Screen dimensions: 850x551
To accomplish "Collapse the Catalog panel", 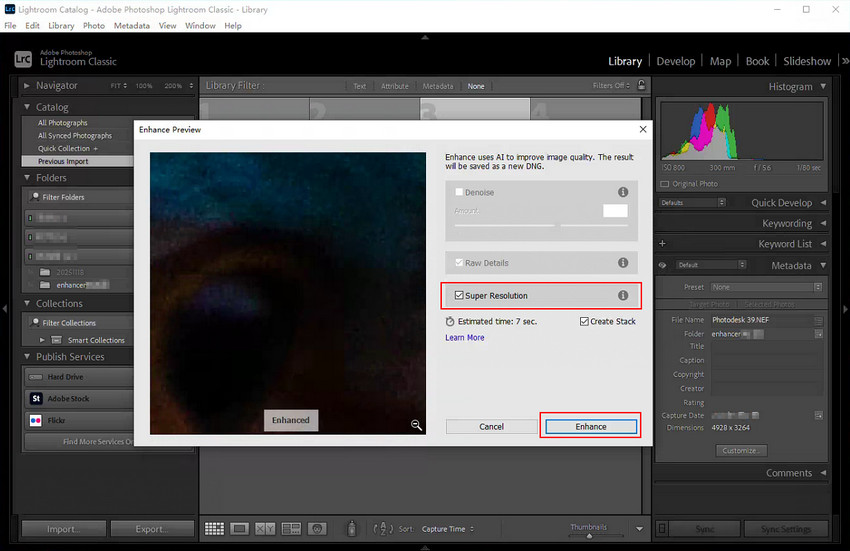I will coord(27,107).
